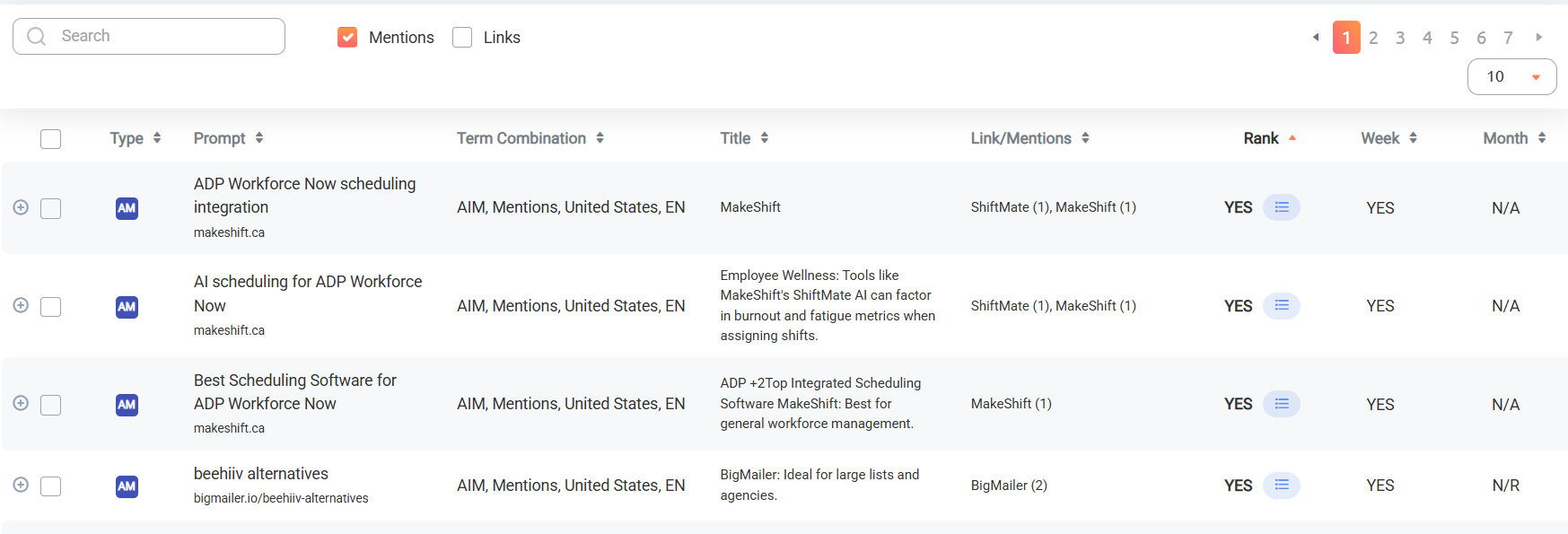The image size is (1568, 534).
Task: Click the AM badge on AI scheduling row
Action: point(127,307)
